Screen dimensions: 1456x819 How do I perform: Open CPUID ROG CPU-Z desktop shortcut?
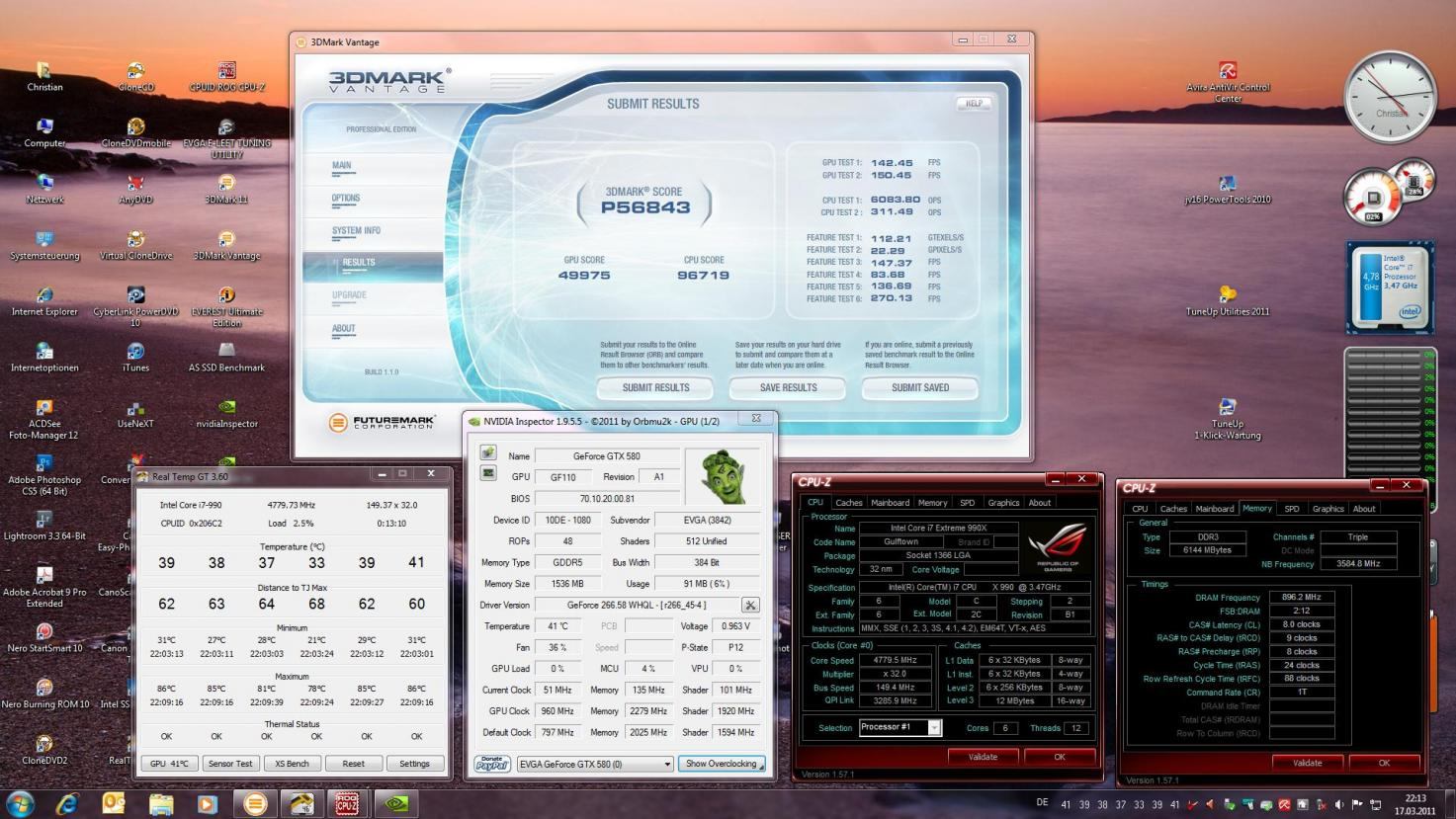click(x=226, y=77)
